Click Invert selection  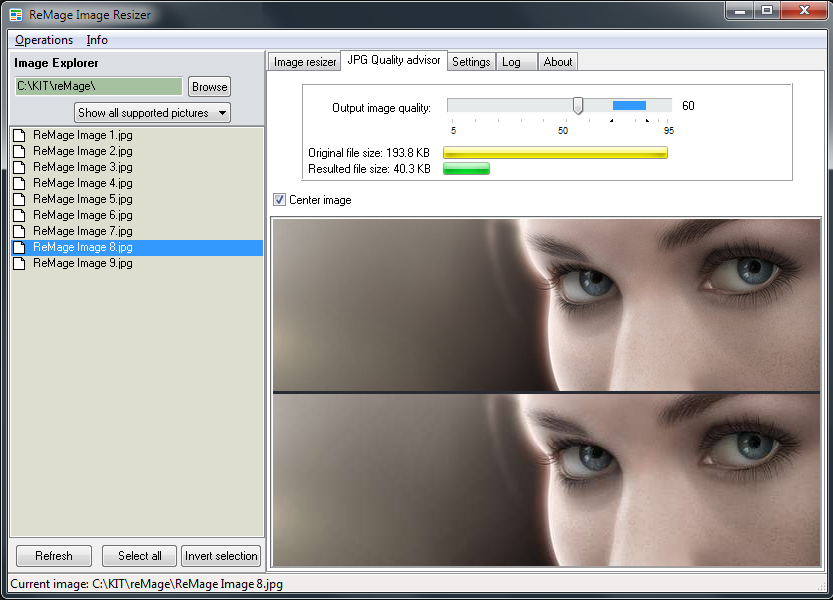pyautogui.click(x=221, y=556)
